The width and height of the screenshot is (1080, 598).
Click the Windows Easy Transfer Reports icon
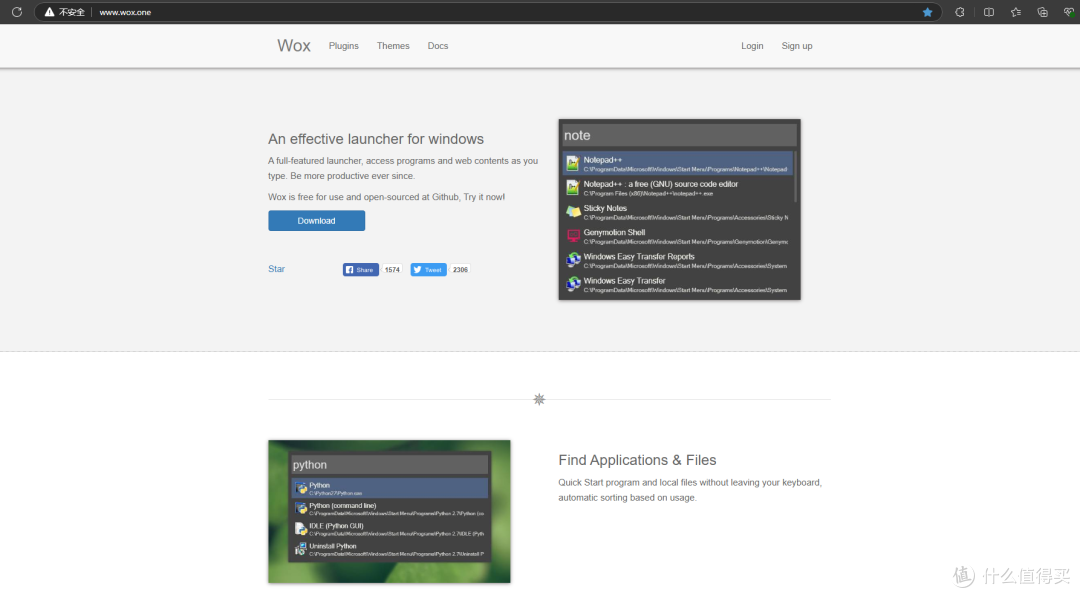click(x=573, y=260)
